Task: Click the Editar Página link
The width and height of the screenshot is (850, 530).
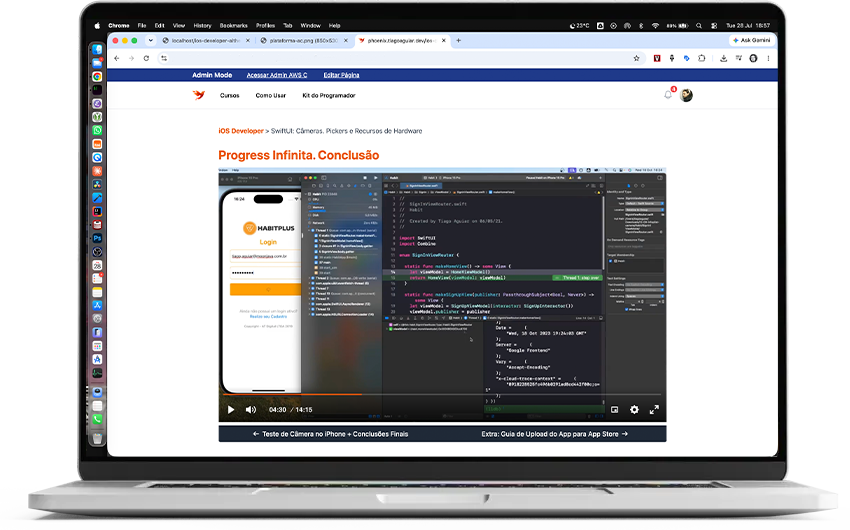Action: coord(342,75)
